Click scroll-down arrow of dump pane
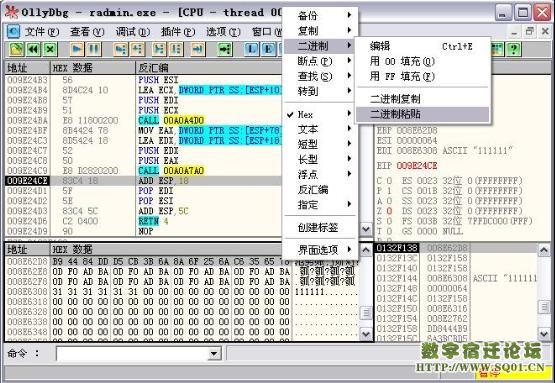Viewport: 555px width, 383px height. click(x=366, y=334)
